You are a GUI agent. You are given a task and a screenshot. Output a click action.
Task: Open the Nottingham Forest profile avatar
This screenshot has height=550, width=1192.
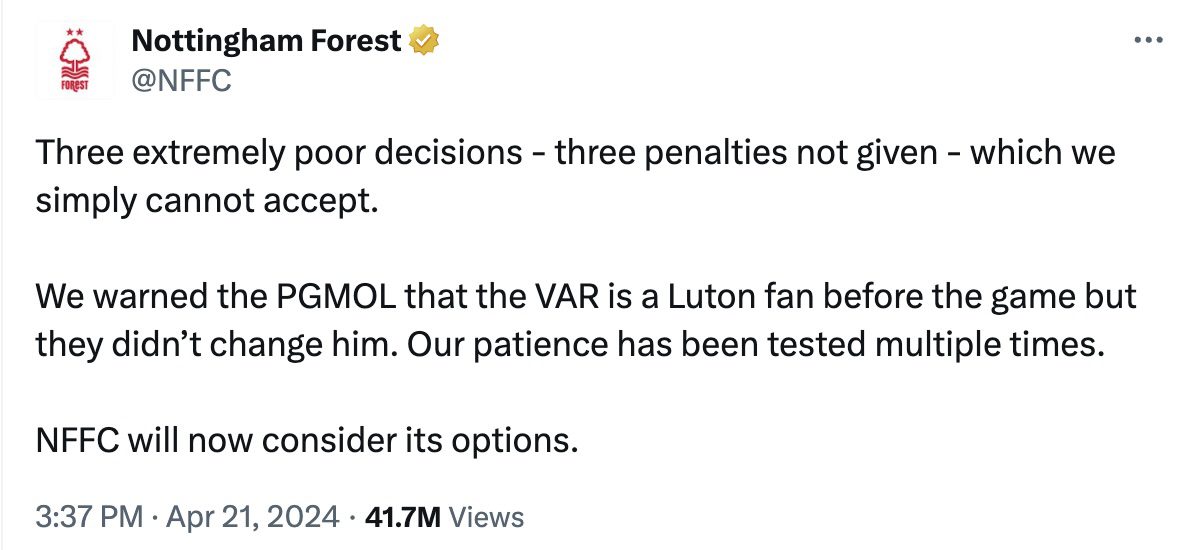point(74,60)
